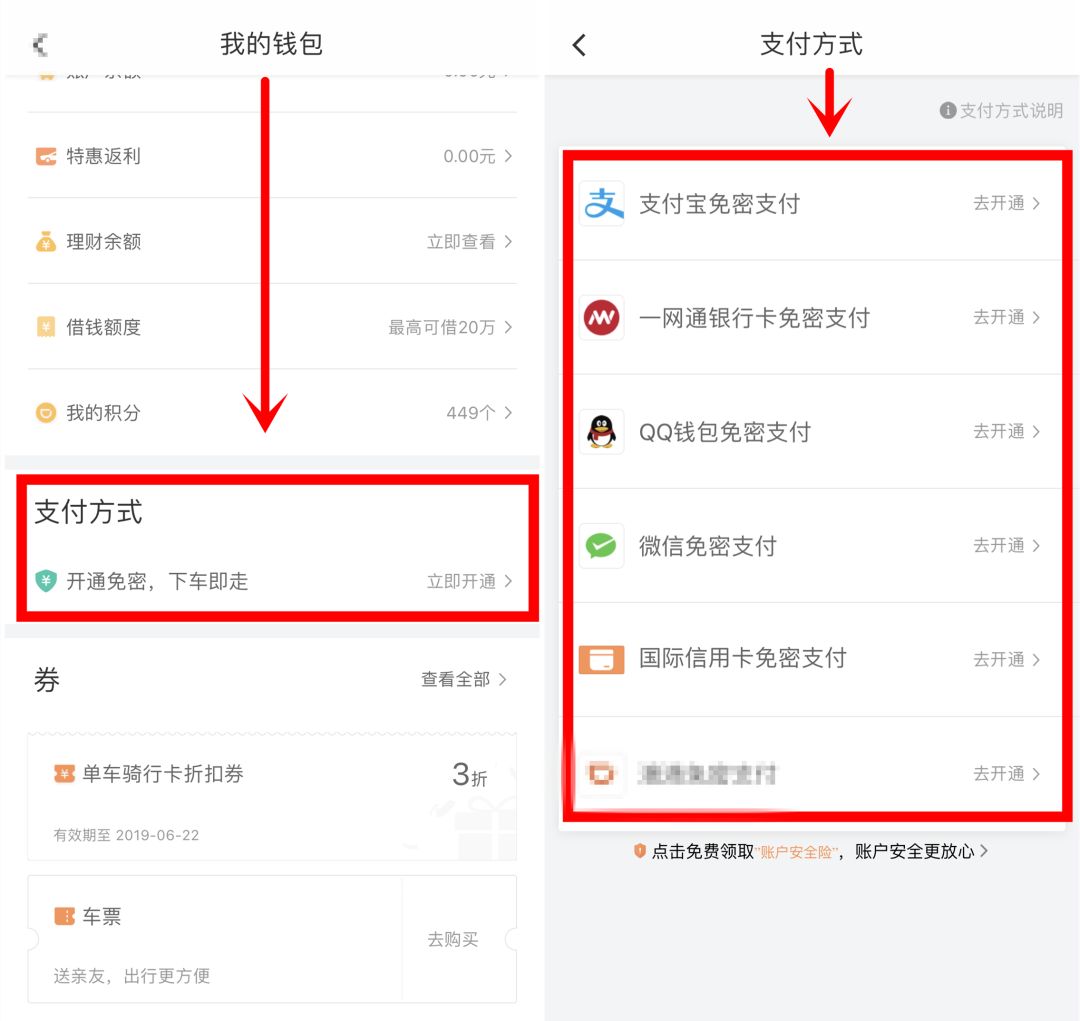Go back from the 支付方式 page
1080x1021 pixels.
[579, 45]
